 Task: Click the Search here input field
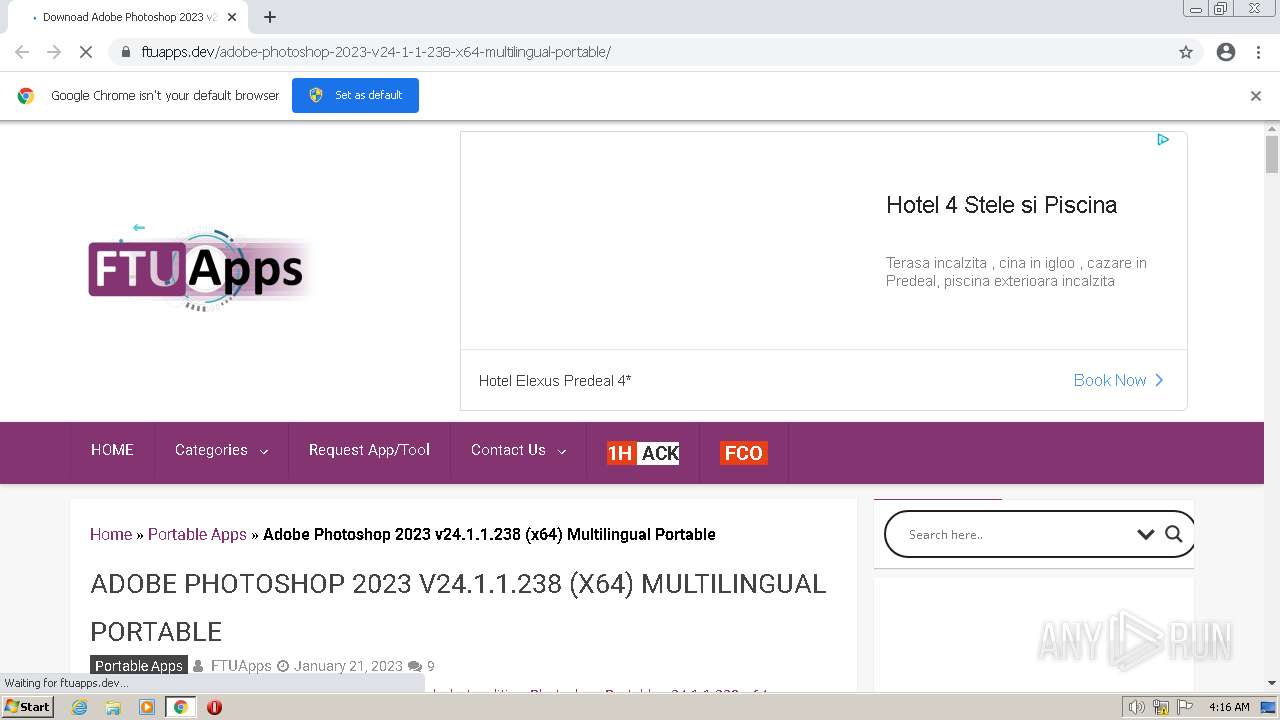pos(1015,534)
